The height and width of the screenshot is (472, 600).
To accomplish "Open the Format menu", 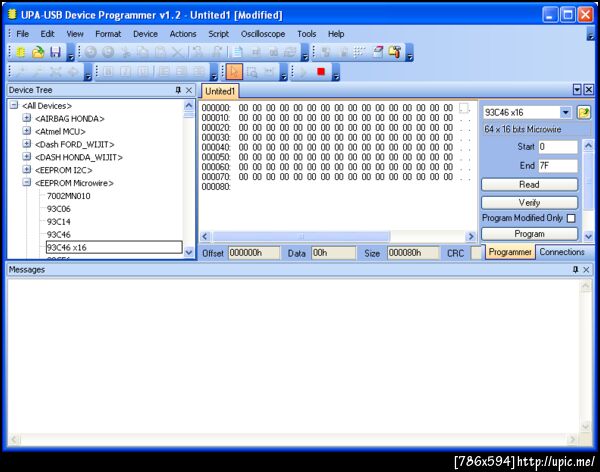I will [108, 34].
